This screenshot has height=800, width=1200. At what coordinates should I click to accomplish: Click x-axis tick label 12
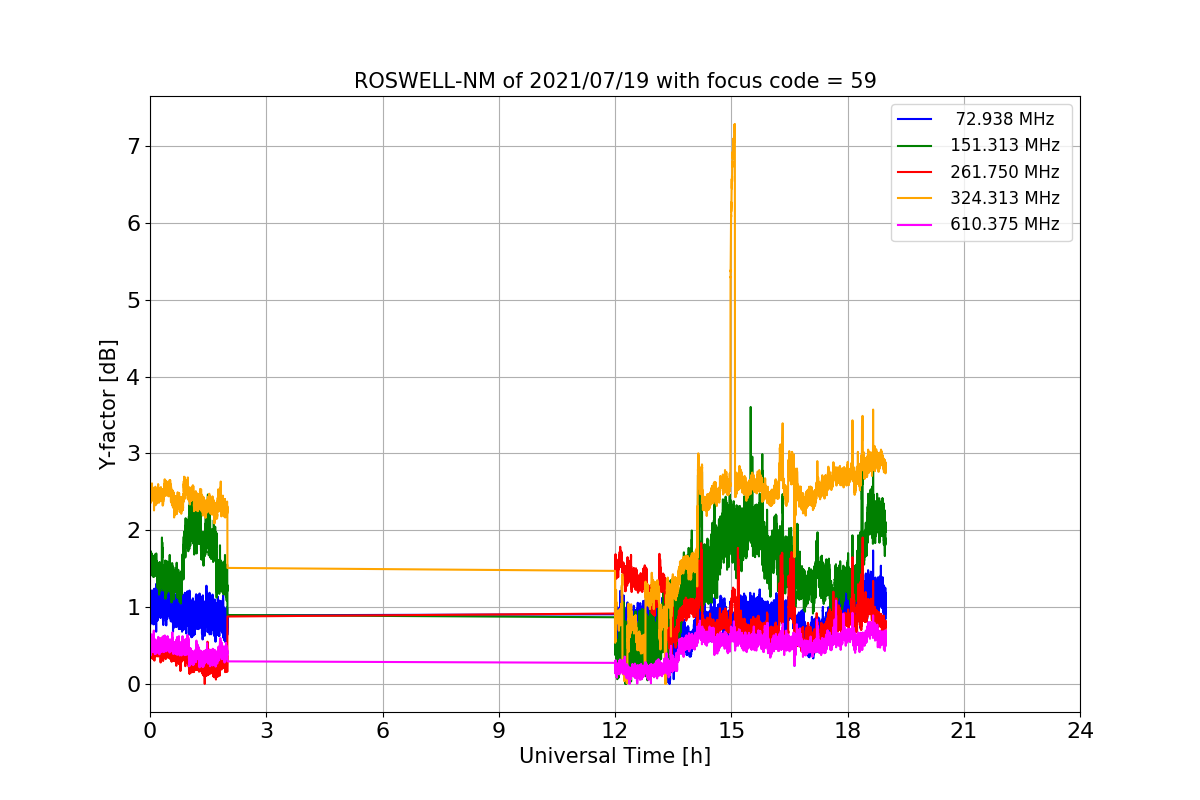point(615,731)
